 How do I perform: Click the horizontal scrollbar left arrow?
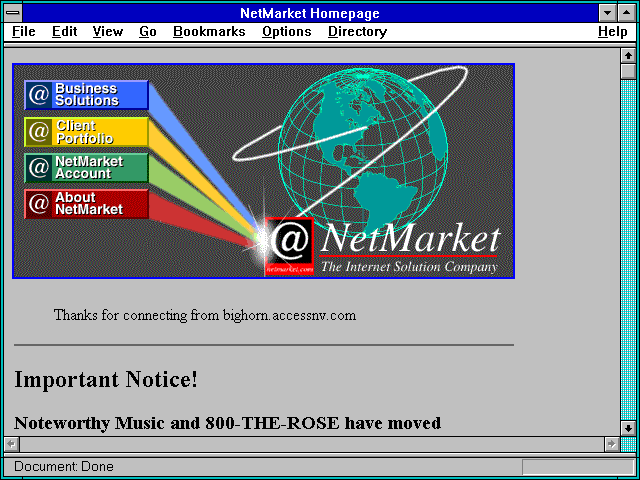[x=12, y=444]
